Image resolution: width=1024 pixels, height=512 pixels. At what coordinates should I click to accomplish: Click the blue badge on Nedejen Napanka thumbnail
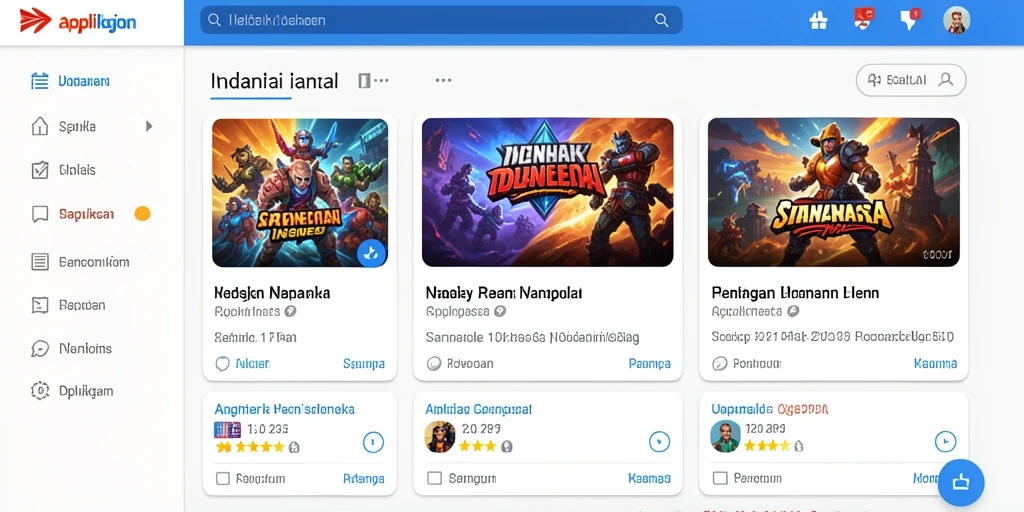click(x=372, y=253)
